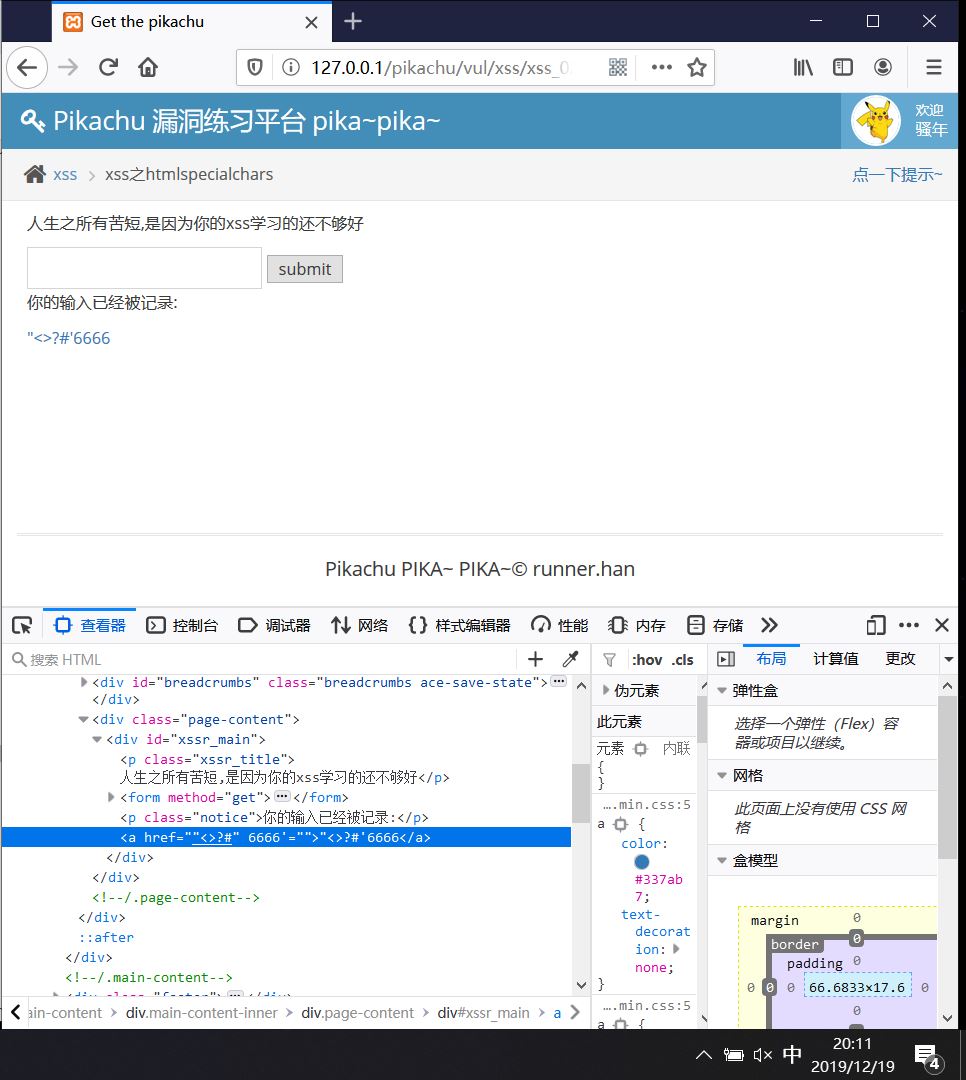
Task: Switch to the 控制台 console tab
Action: (x=183, y=625)
